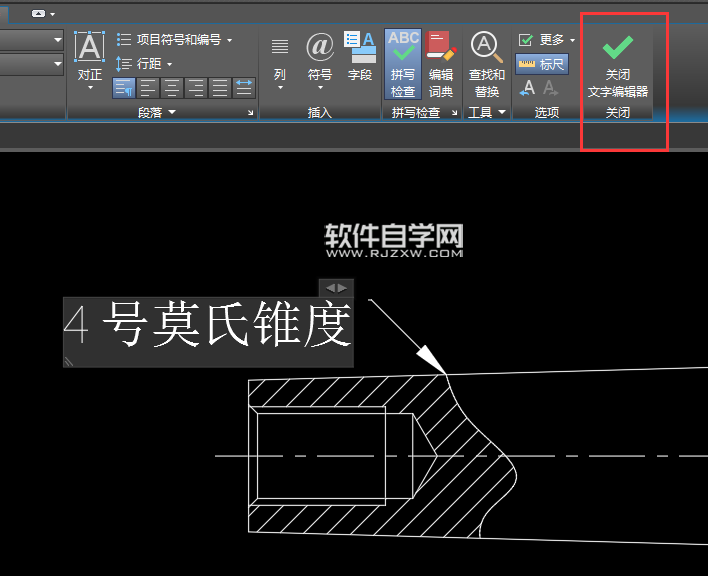Click the Insert (插入) panel label
This screenshot has height=576, width=708.
click(320, 112)
